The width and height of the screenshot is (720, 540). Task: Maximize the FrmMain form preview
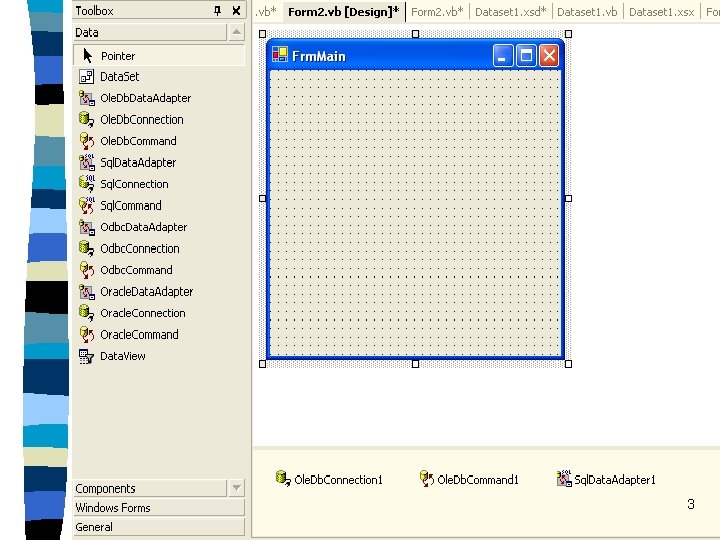coord(526,56)
